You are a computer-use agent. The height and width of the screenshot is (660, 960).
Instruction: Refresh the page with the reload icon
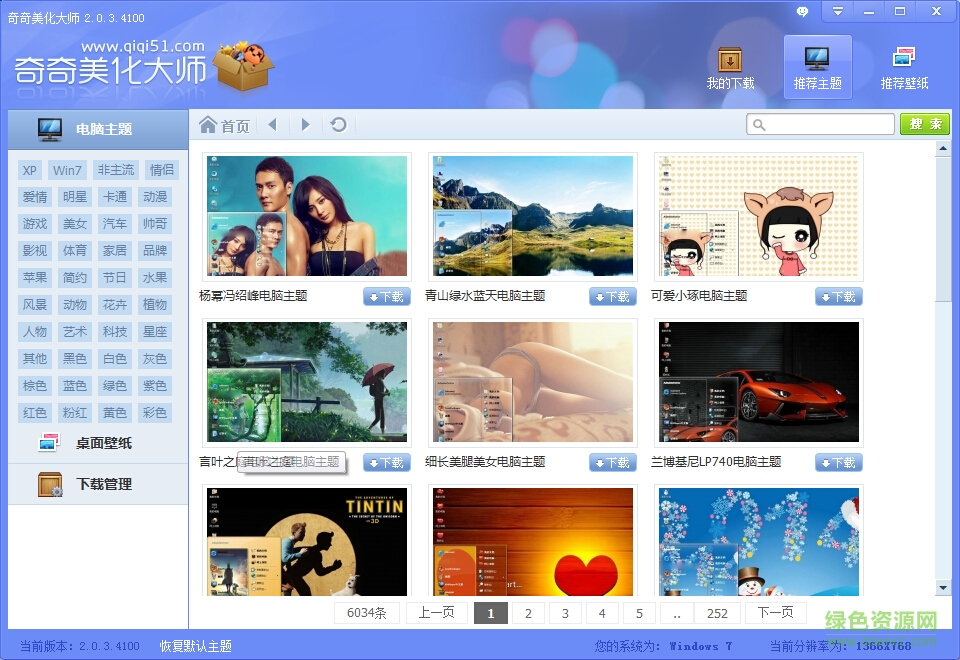[338, 123]
